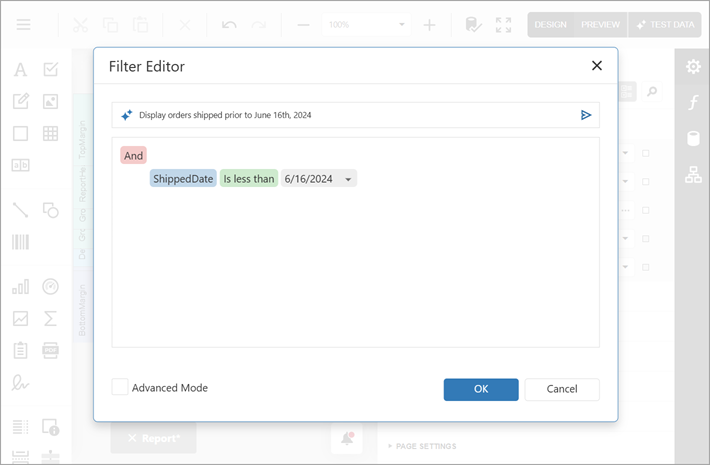The width and height of the screenshot is (710, 465).
Task: Click the TEST DATA button
Action: (665, 24)
